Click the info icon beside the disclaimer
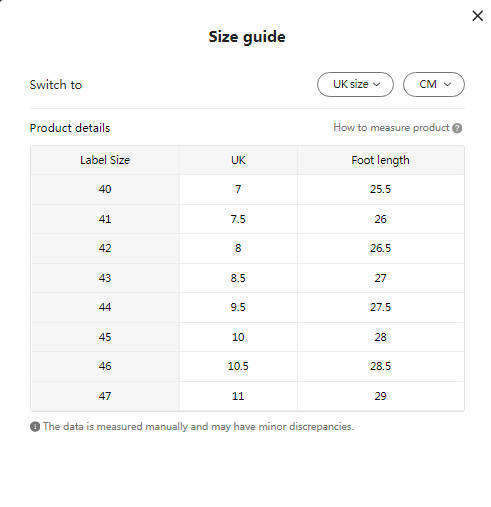 (35, 426)
